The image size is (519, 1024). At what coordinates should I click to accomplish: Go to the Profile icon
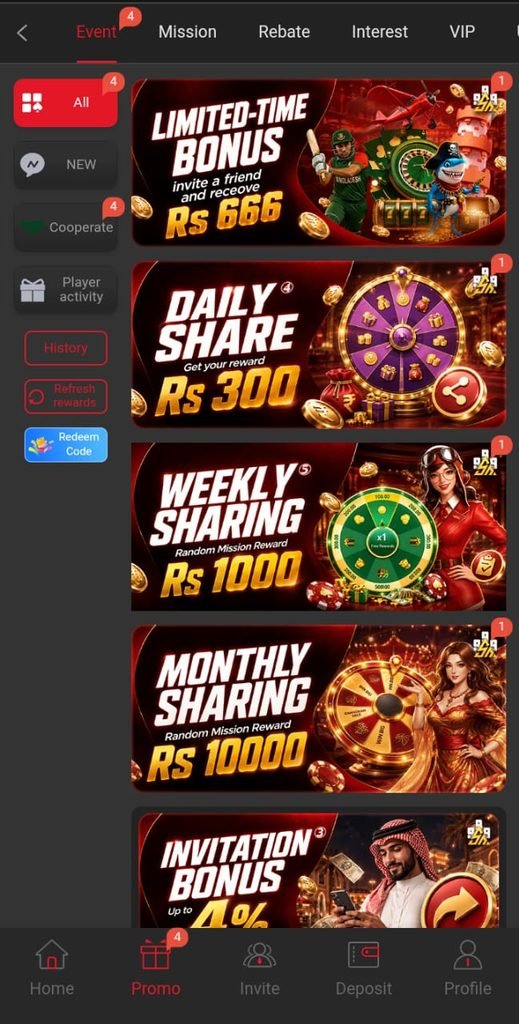tap(467, 955)
